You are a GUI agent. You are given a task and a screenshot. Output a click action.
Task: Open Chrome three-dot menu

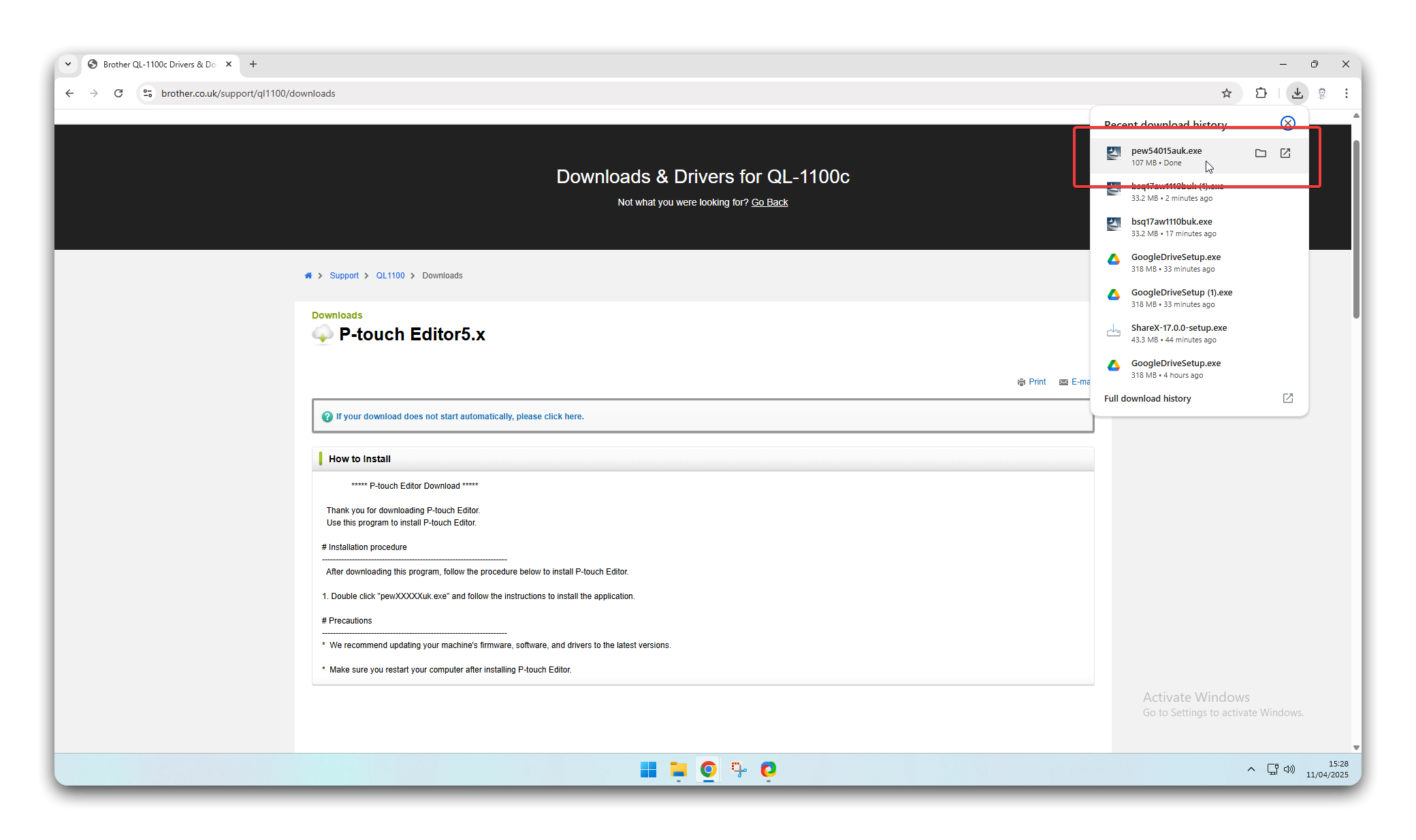1346,93
